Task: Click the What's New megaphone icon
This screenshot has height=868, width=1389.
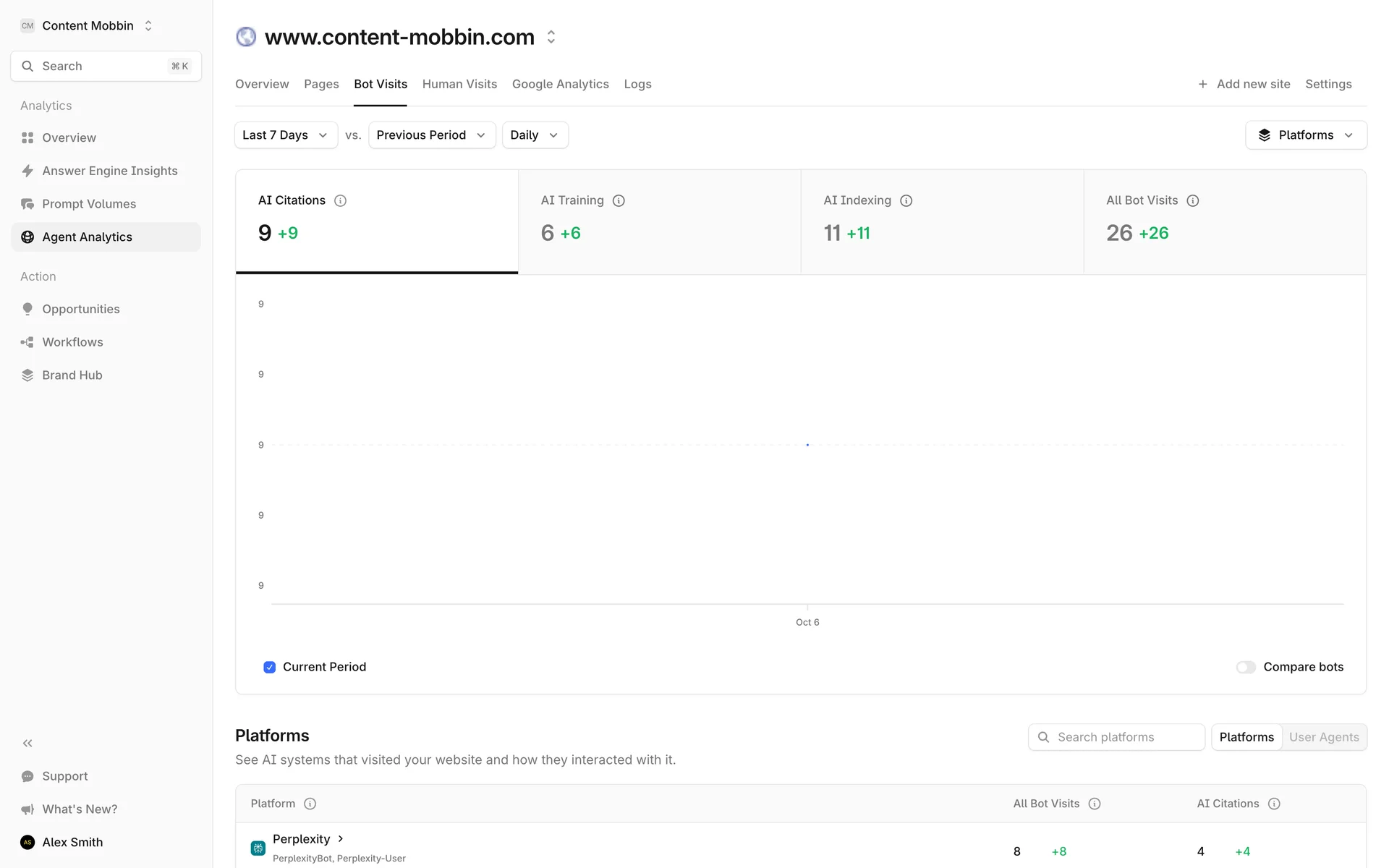Action: click(27, 809)
